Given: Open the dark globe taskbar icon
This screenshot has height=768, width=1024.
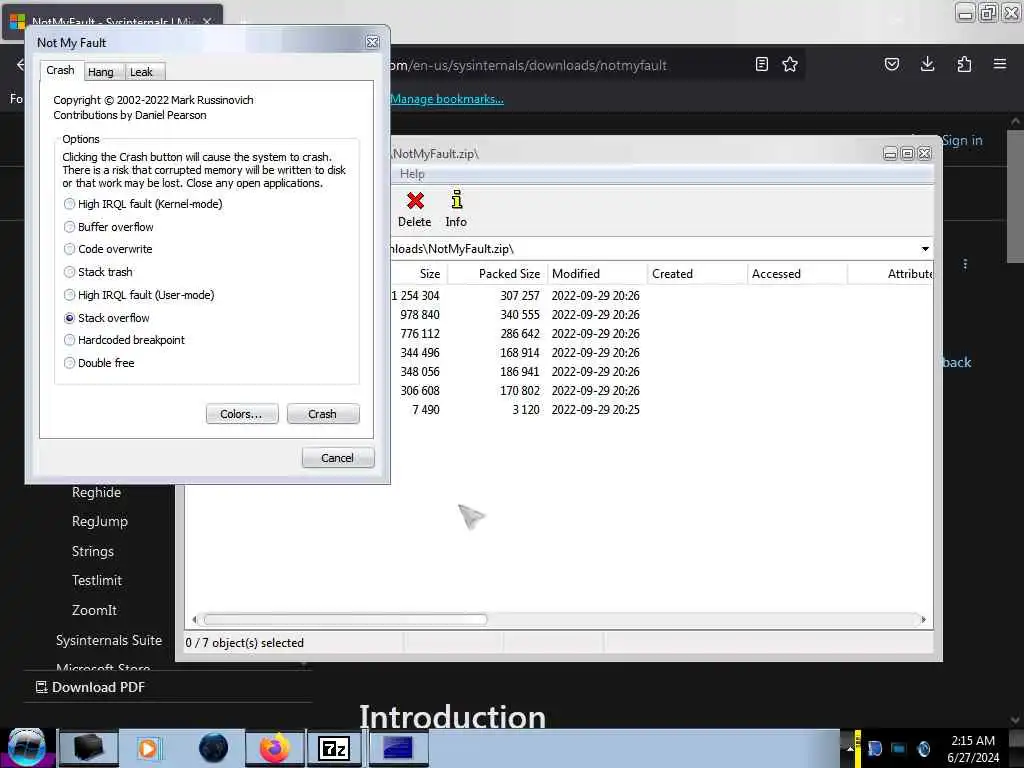Looking at the screenshot, I should click(x=213, y=748).
